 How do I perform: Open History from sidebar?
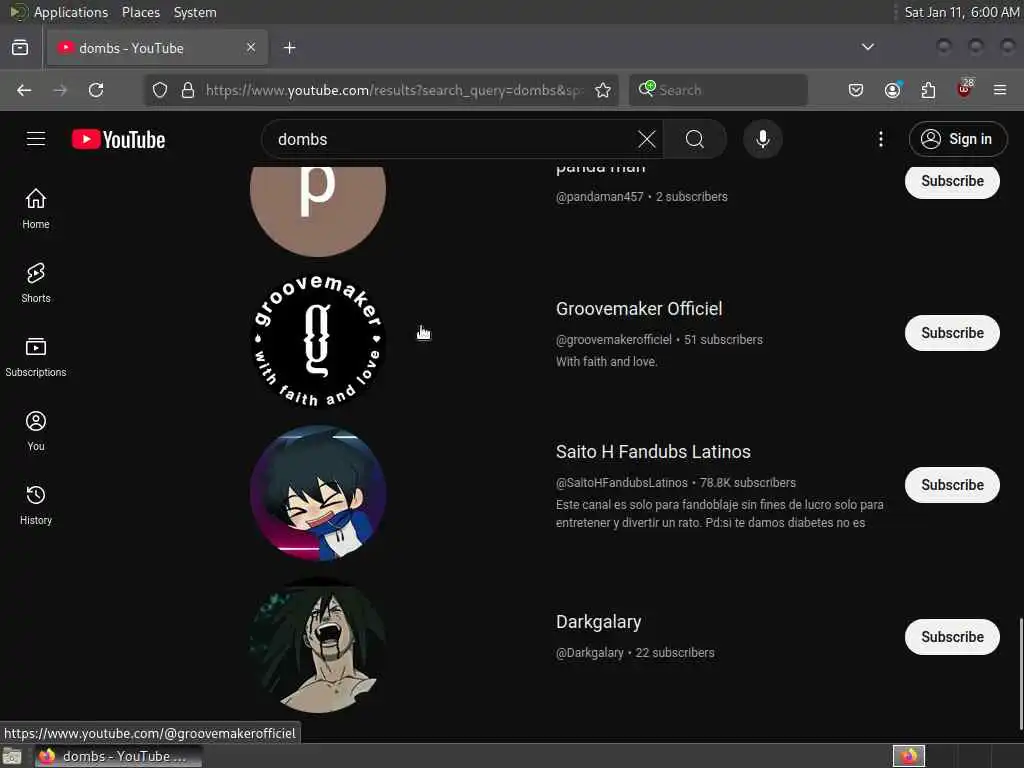(36, 505)
